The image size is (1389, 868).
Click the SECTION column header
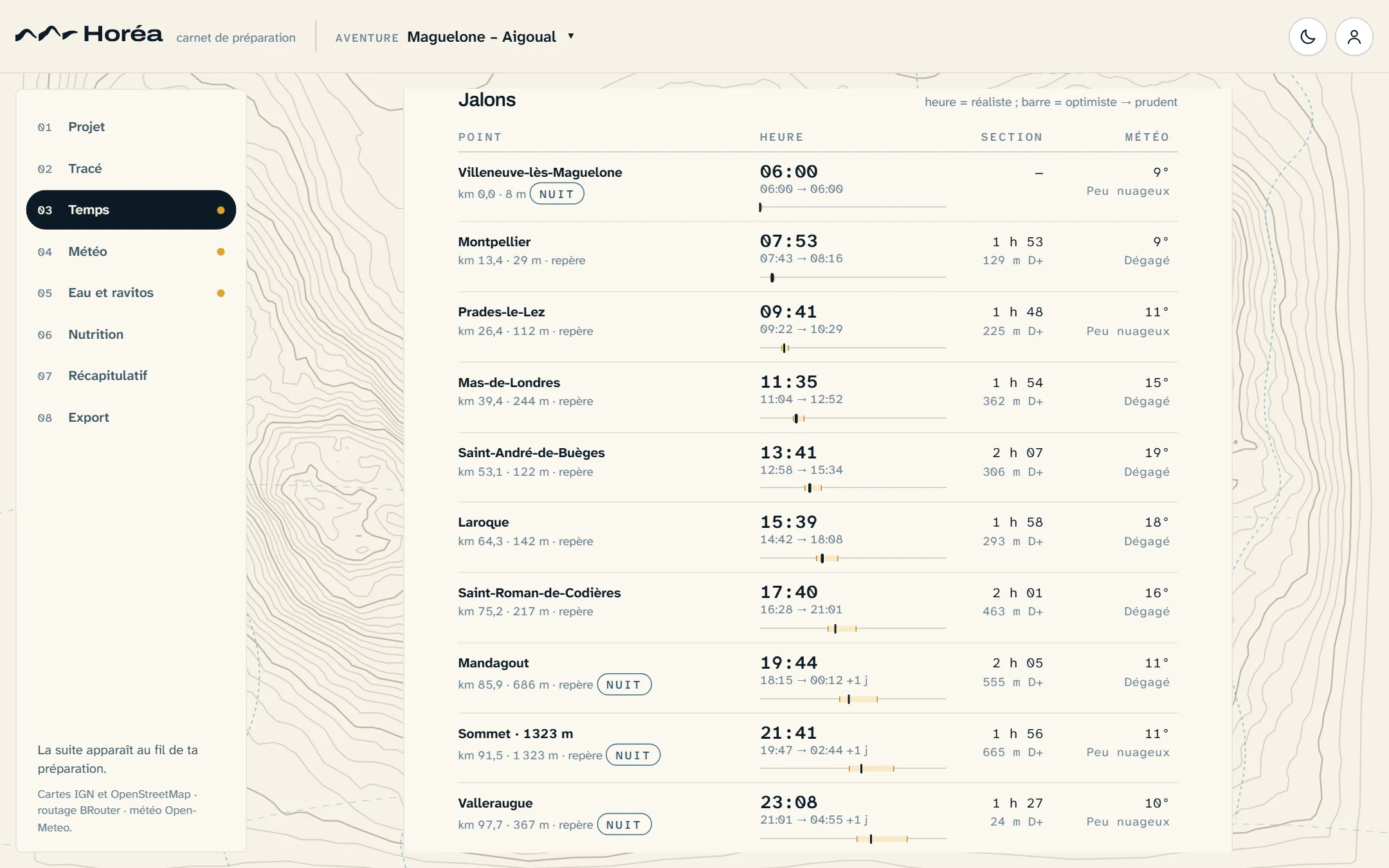tap(1012, 137)
